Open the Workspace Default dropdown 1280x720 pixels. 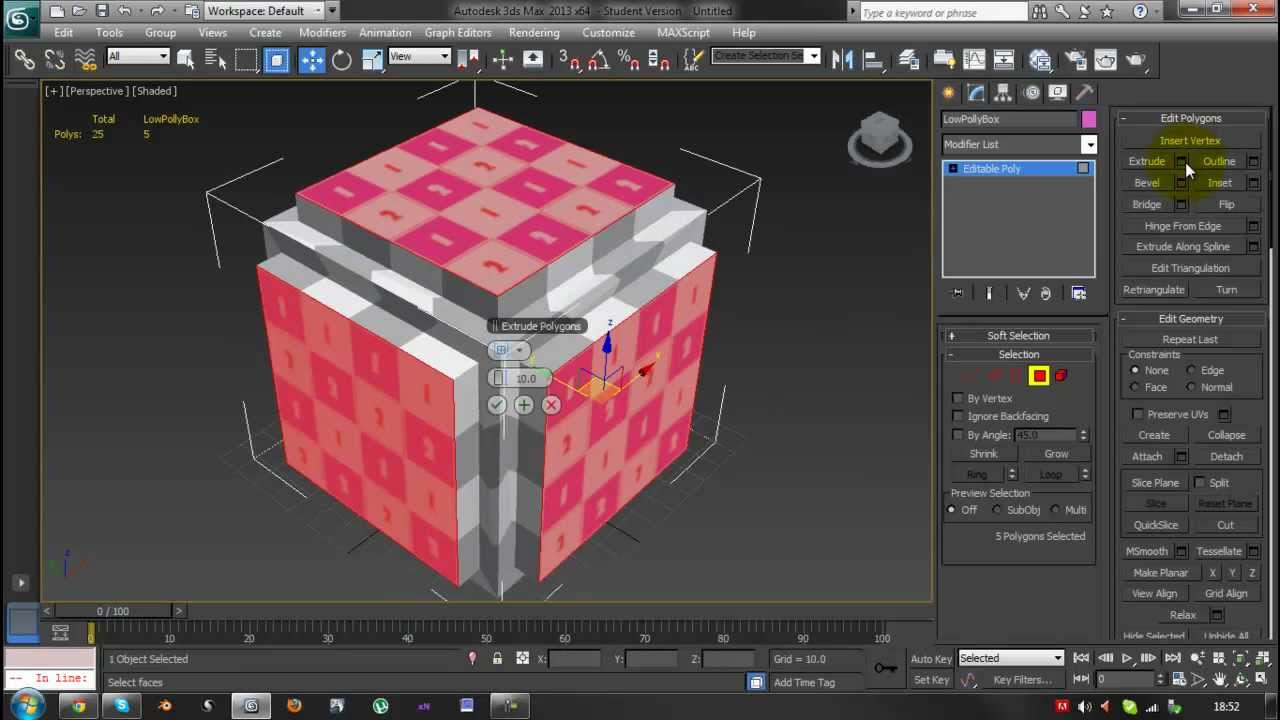[x=264, y=11]
